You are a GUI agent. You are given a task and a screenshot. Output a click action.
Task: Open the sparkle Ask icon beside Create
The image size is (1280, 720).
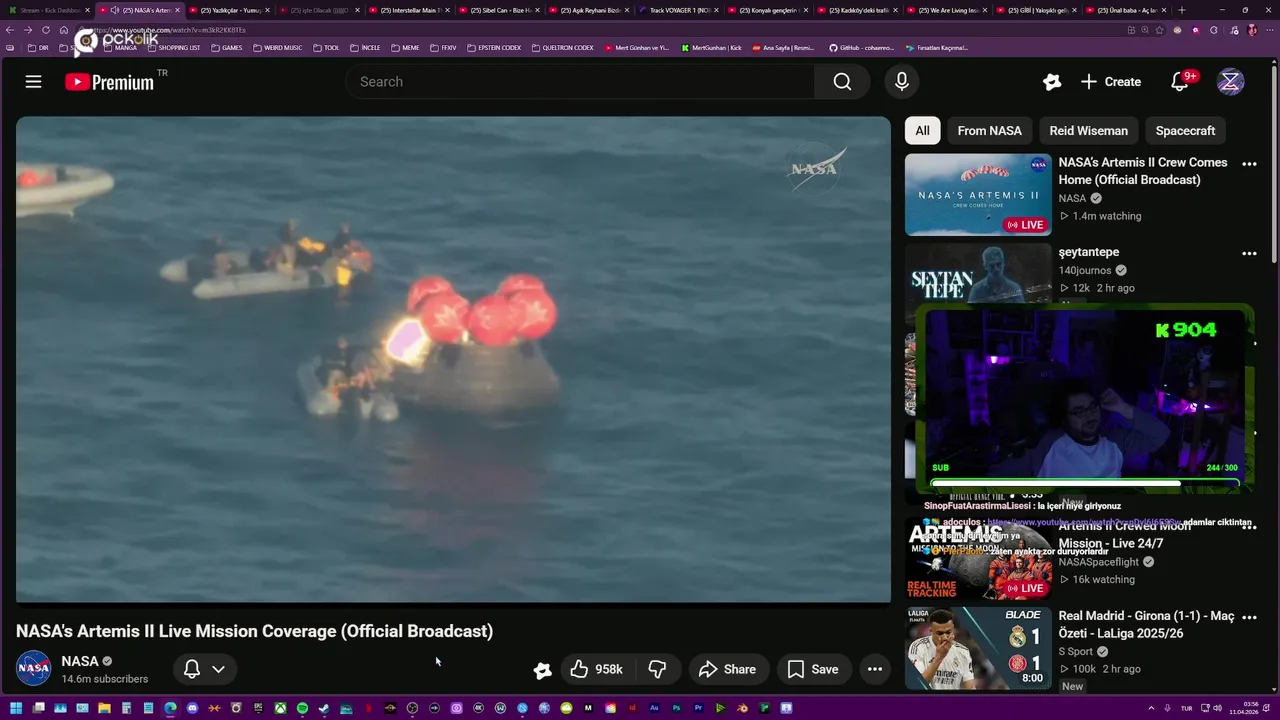[x=1052, y=82]
